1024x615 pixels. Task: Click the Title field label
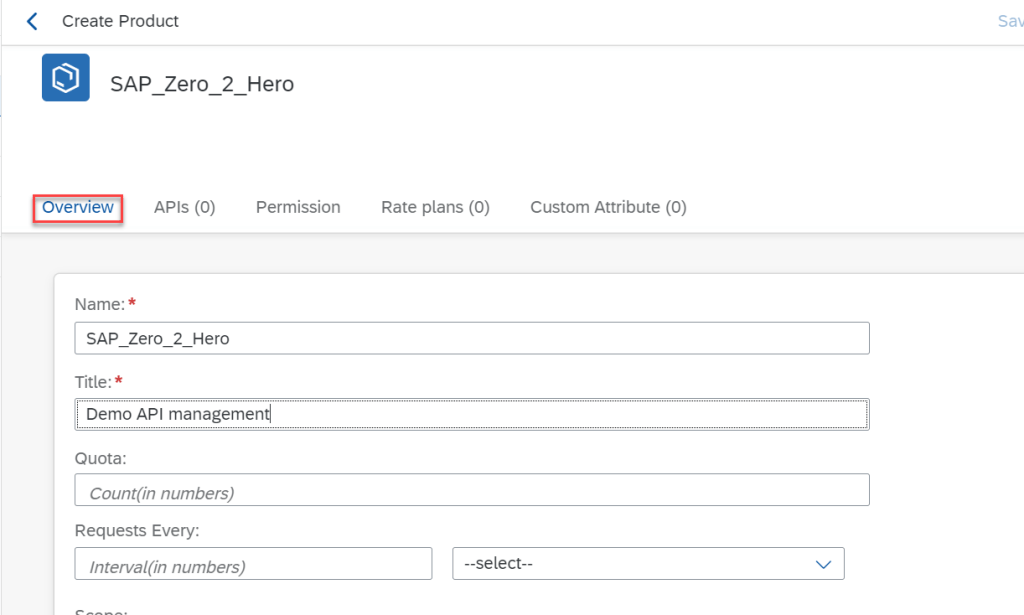(x=95, y=381)
